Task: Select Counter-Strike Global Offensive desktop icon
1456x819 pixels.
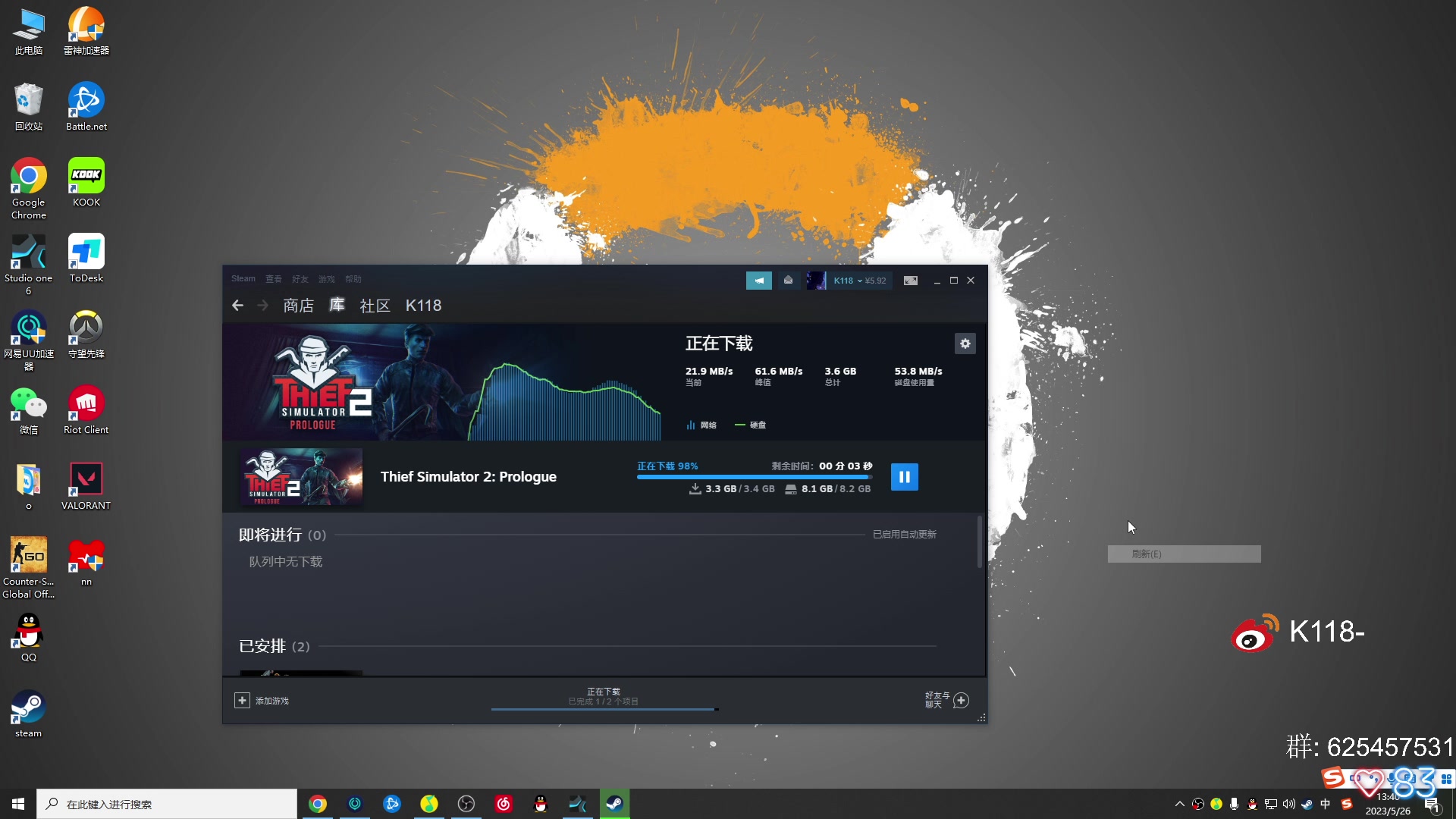Action: [x=29, y=568]
